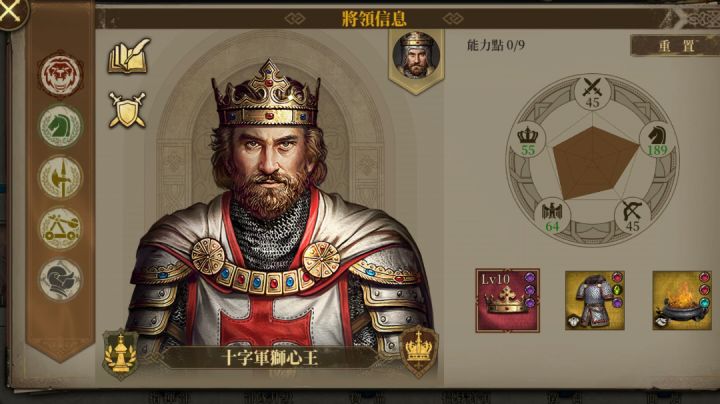Click the crossed swords shield icon
This screenshot has height=404, width=720.
(127, 110)
